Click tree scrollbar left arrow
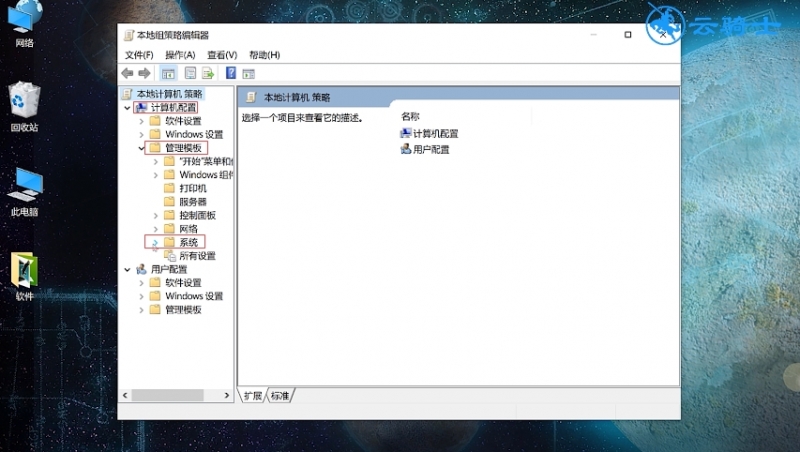800x452 pixels. 125,395
